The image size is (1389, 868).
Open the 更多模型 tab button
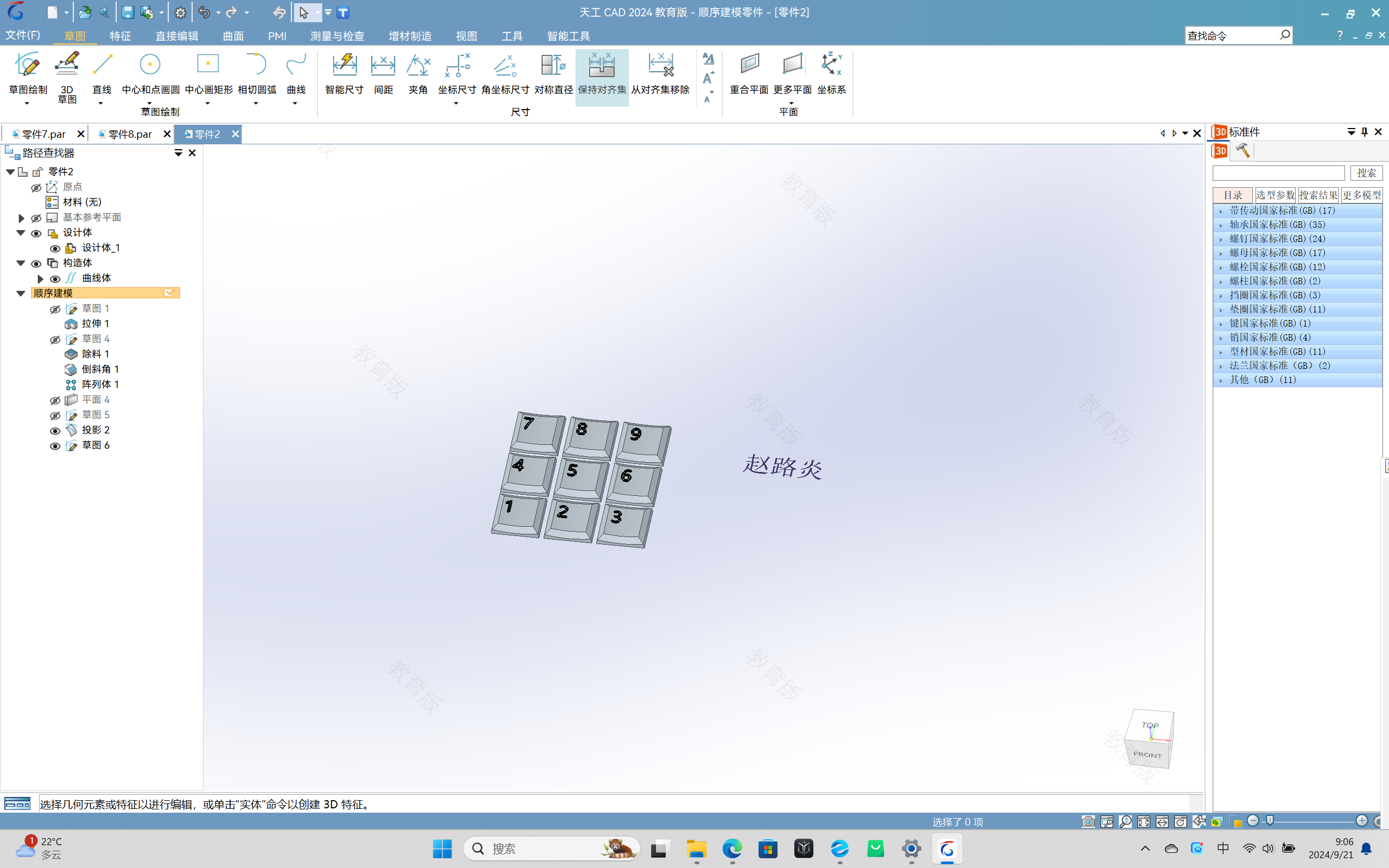point(1361,195)
